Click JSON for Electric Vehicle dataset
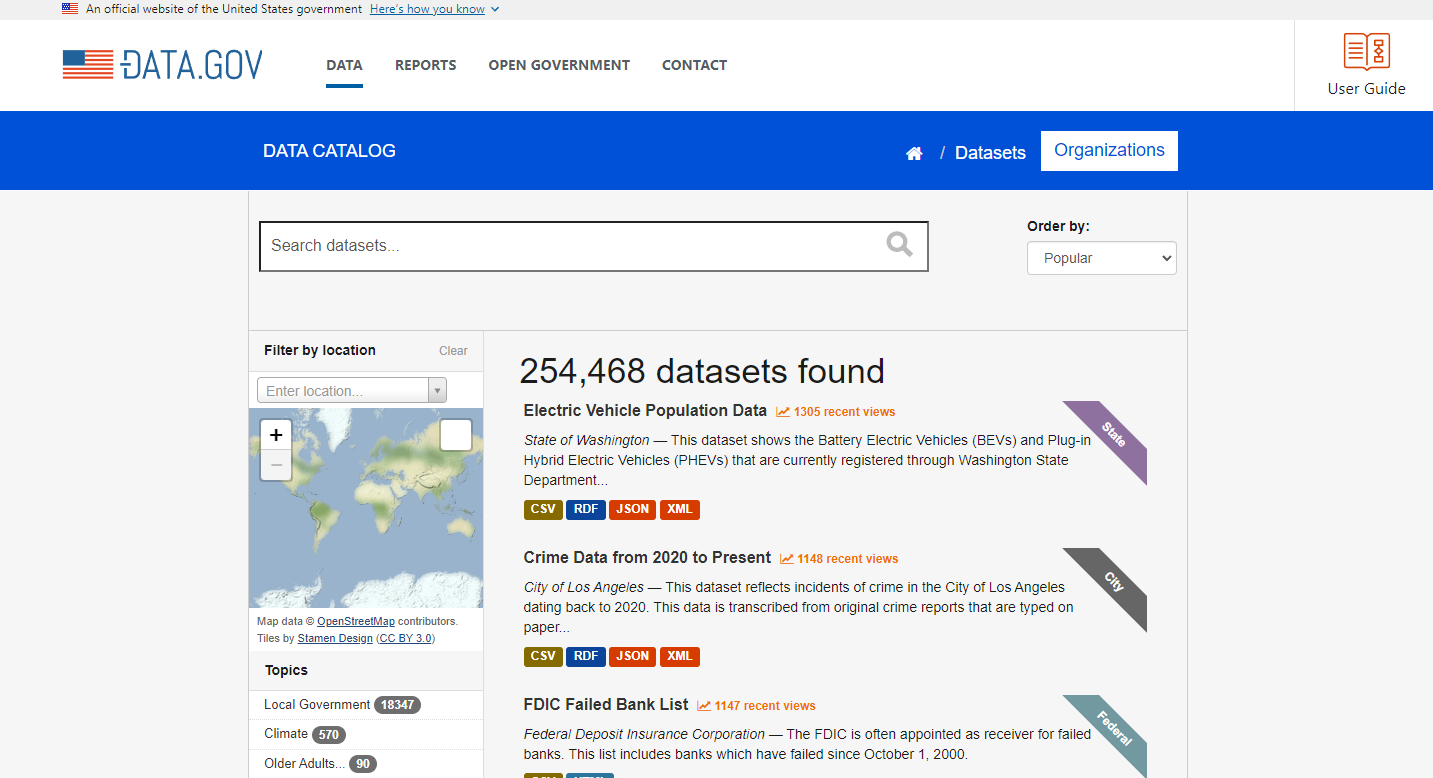 [x=632, y=509]
